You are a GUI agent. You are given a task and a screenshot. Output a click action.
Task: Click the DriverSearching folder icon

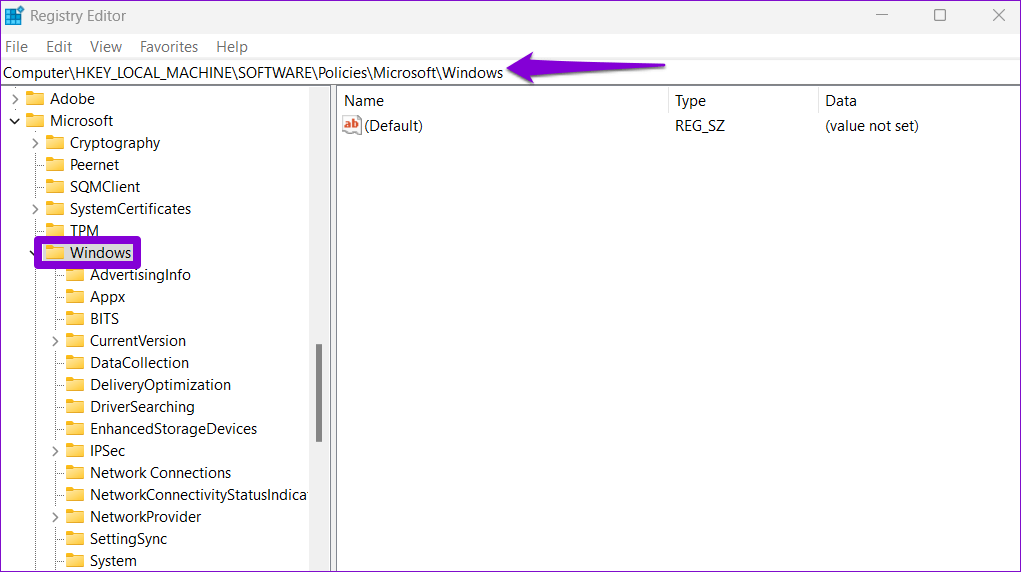(x=75, y=407)
